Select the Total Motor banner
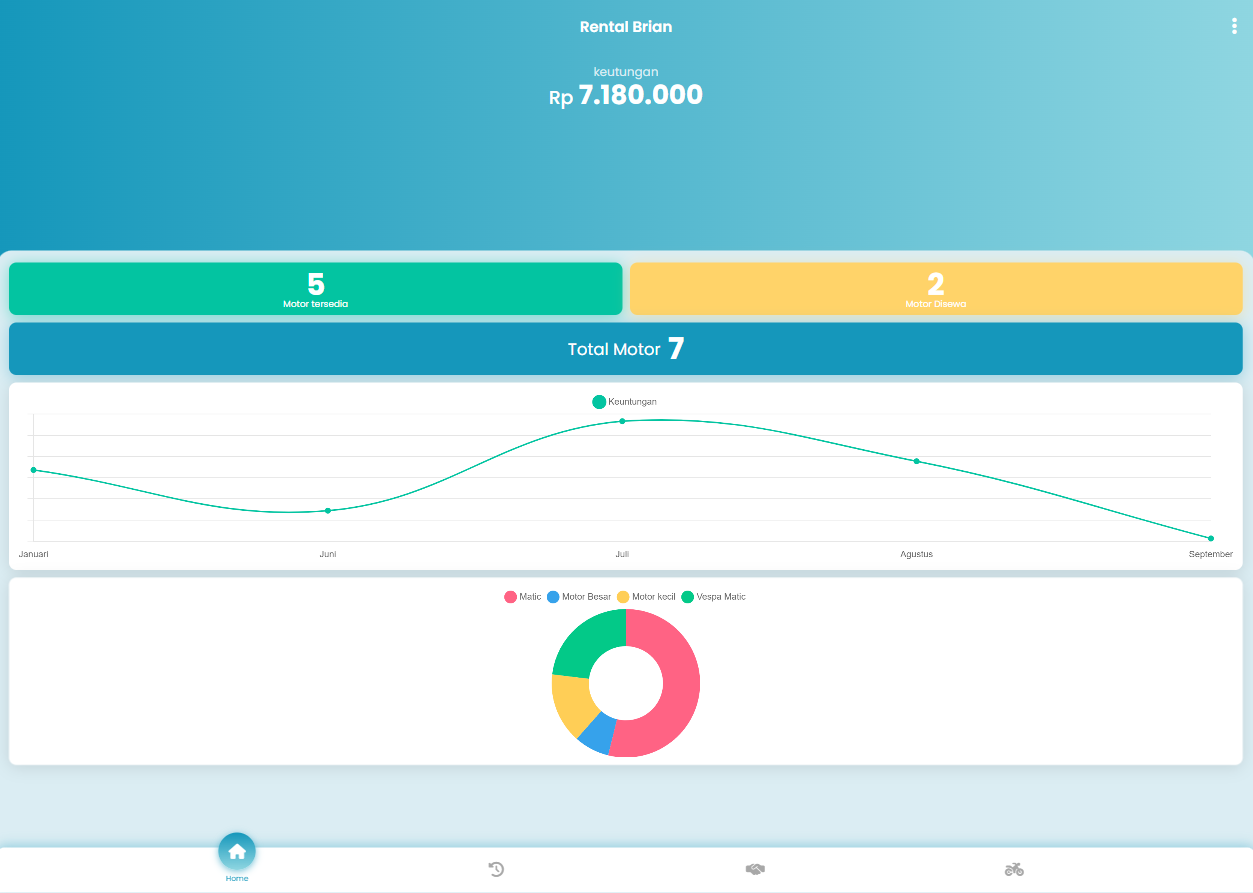Screen dimensions: 1253x893 pyautogui.click(x=626, y=349)
